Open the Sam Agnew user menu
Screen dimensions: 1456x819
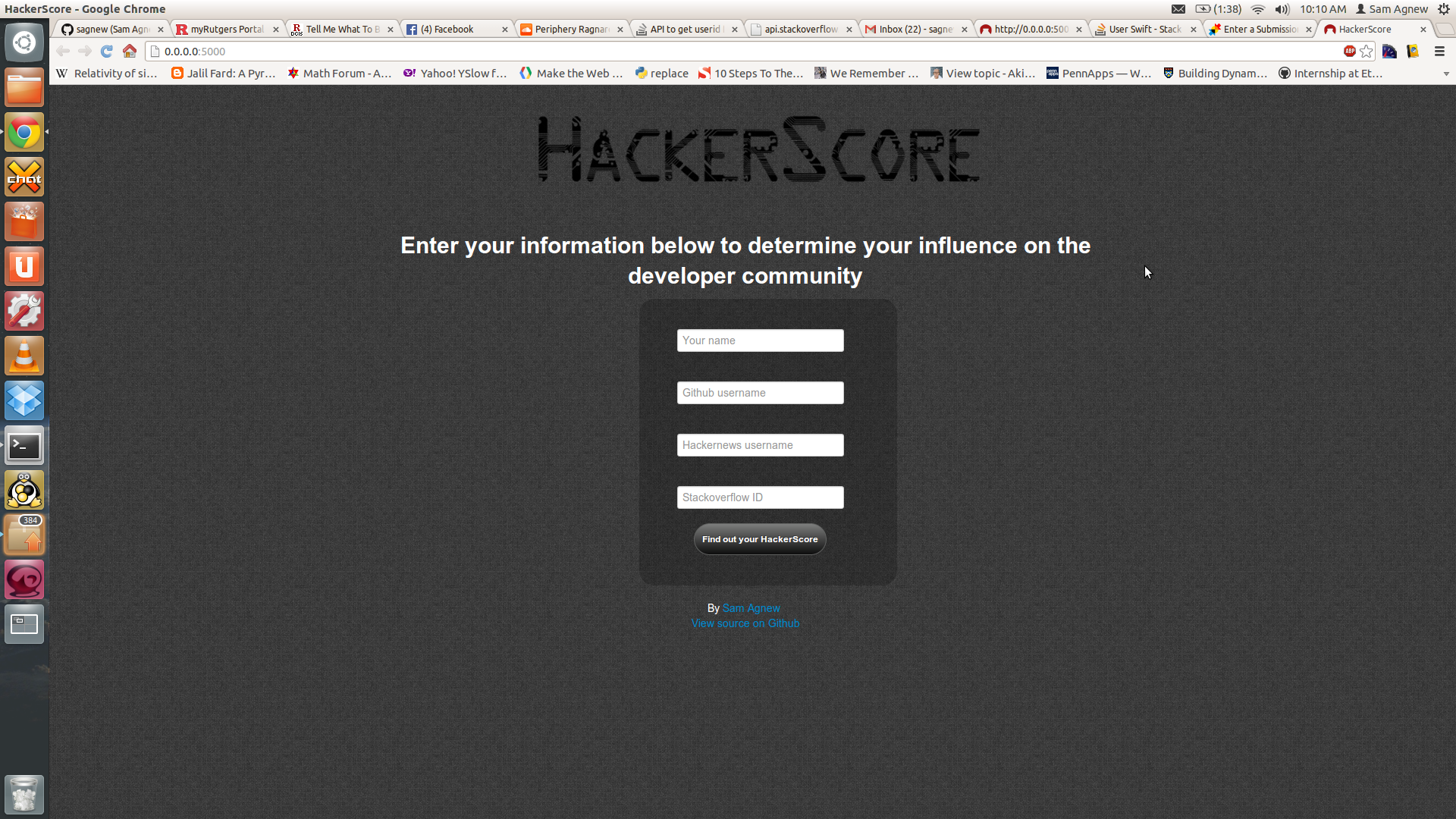coord(1392,9)
